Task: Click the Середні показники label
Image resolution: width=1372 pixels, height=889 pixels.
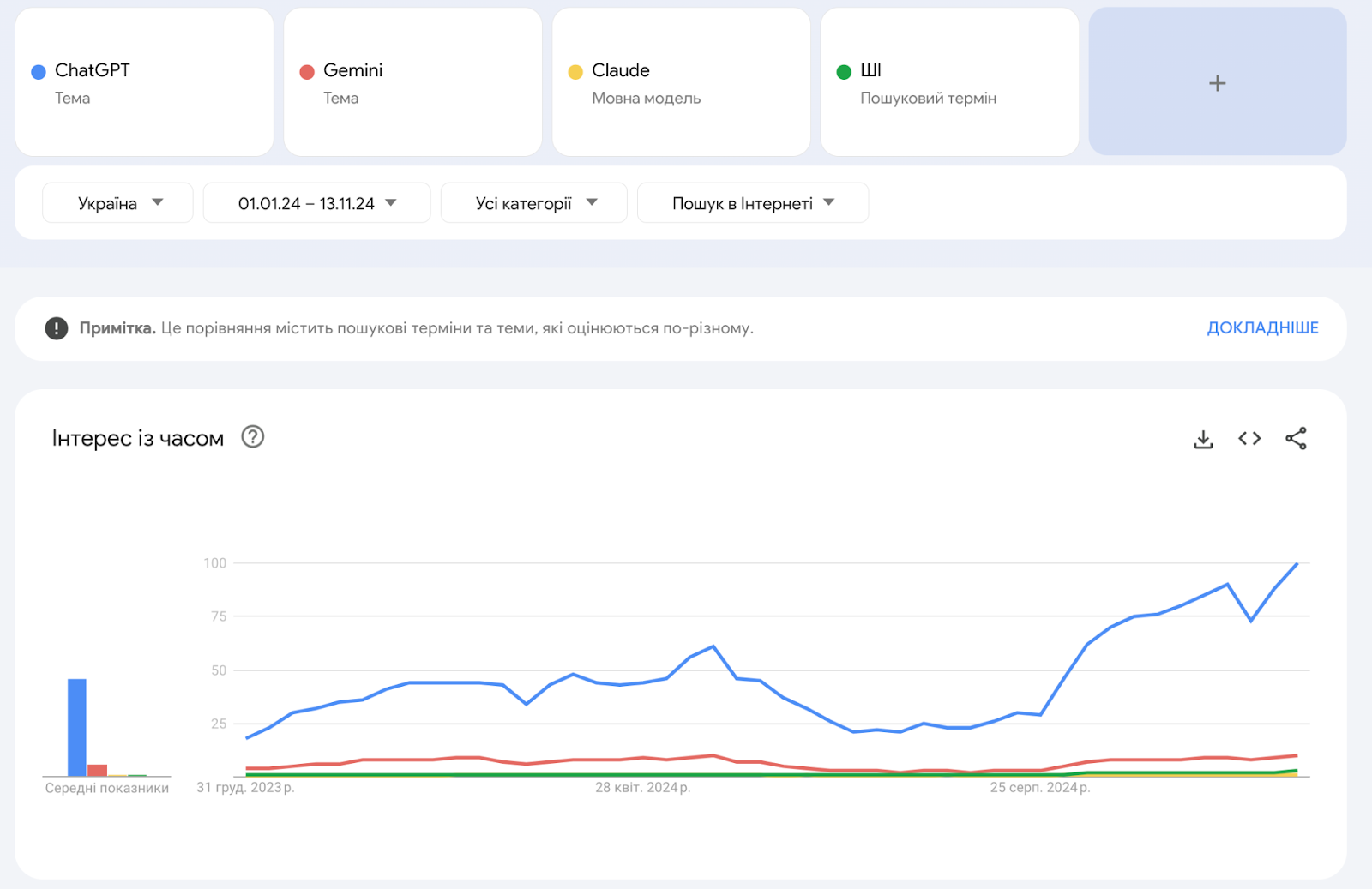Action: click(x=107, y=789)
